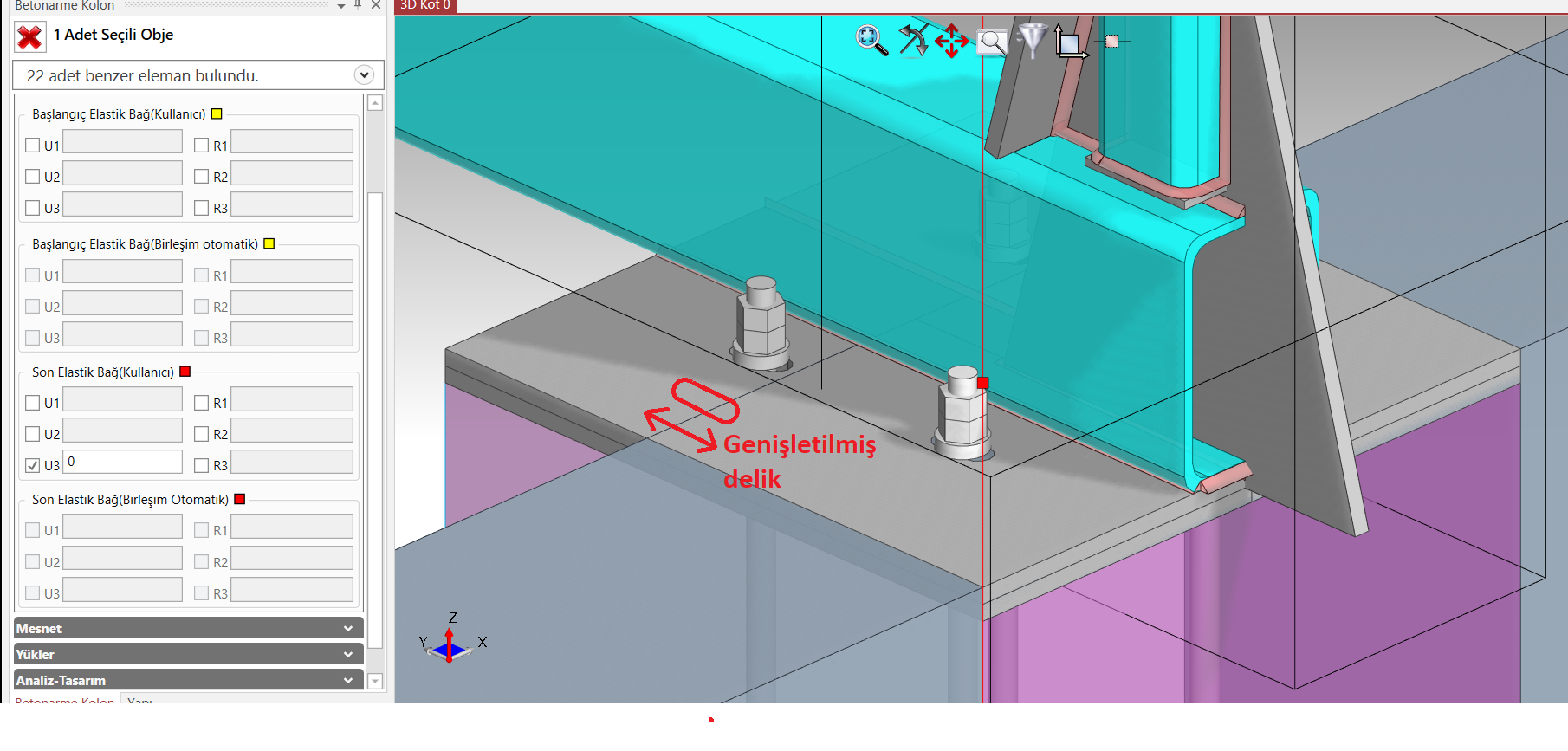The height and width of the screenshot is (751, 1568).
Task: Click the red X deselect icon
Action: coord(29,36)
